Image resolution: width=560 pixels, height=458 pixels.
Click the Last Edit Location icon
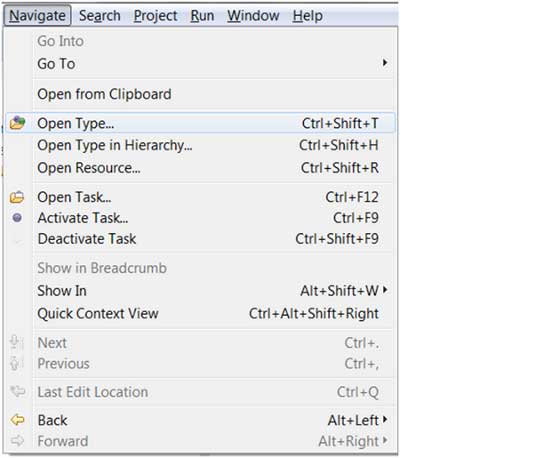click(x=17, y=392)
